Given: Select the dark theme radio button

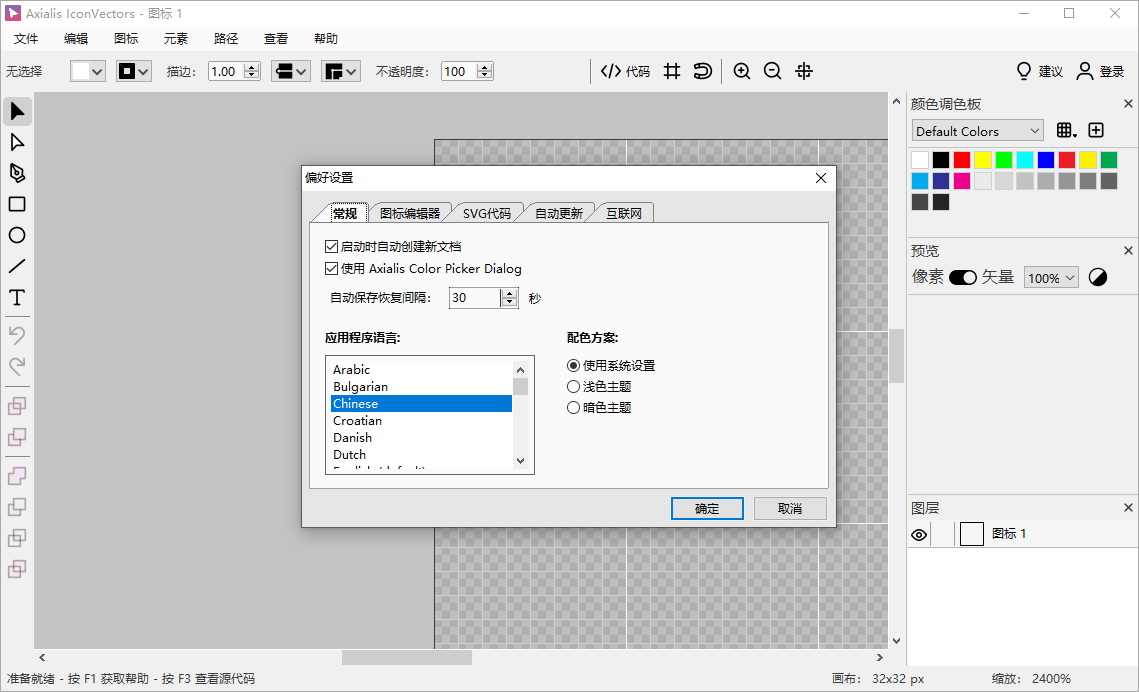Looking at the screenshot, I should point(573,407).
